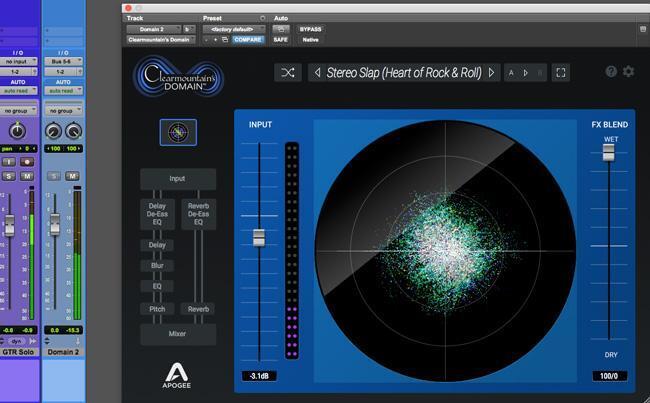The height and width of the screenshot is (403, 650).
Task: Select the A preset slot
Action: coord(511,73)
